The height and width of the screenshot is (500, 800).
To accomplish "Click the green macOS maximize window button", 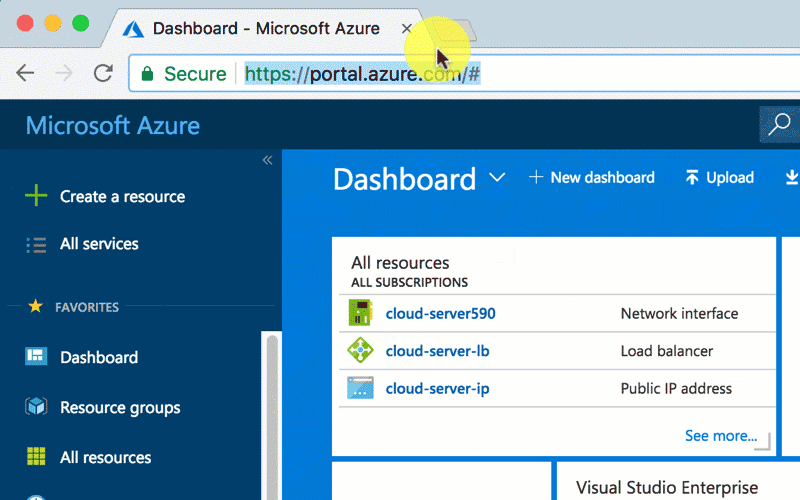I will click(81, 23).
